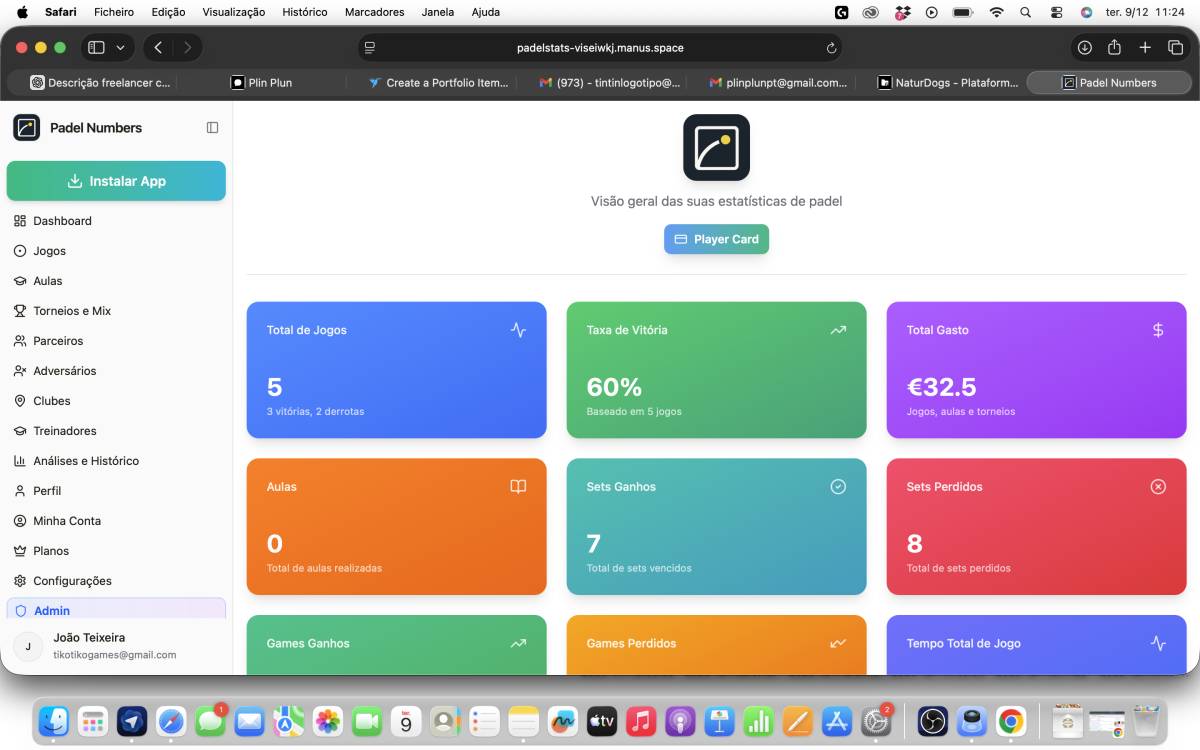Open a new Safari tab
Image resolution: width=1200 pixels, height=750 pixels.
[x=1145, y=47]
